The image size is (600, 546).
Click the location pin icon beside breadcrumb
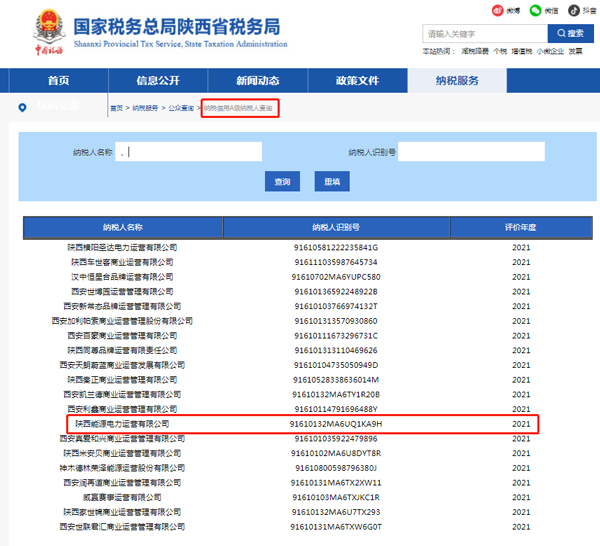[x=22, y=107]
